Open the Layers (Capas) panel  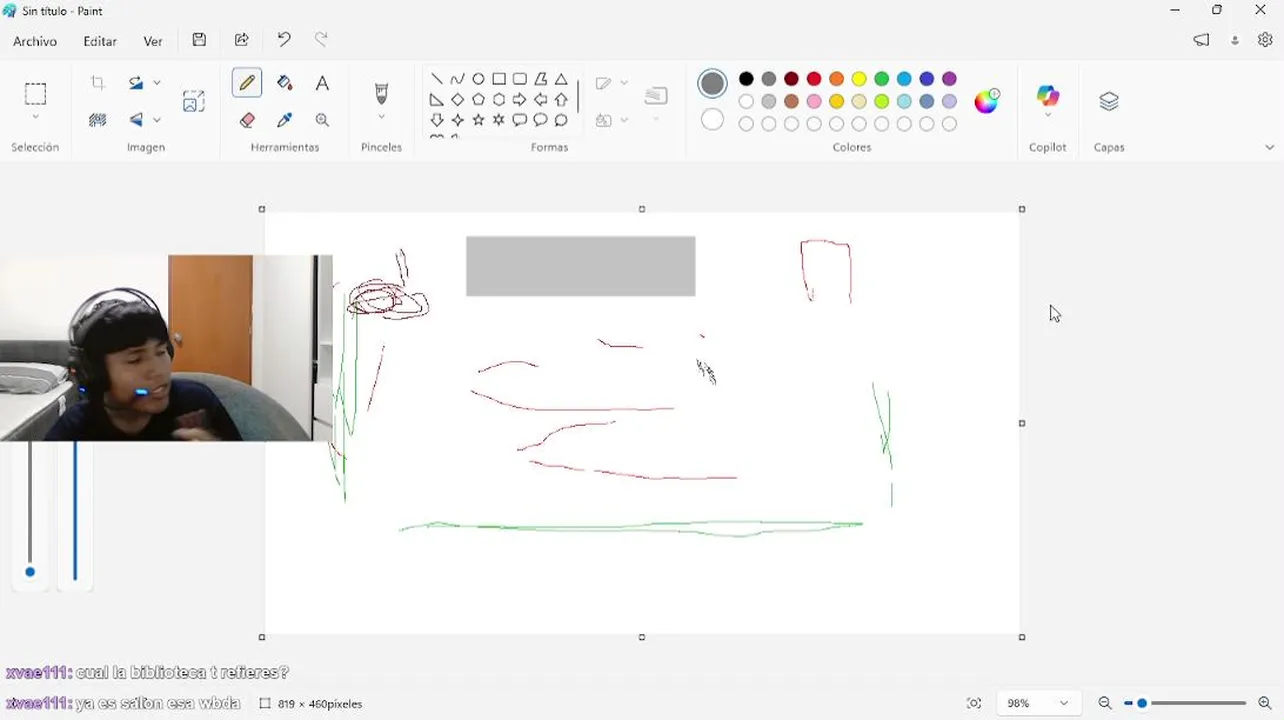coord(1109,102)
